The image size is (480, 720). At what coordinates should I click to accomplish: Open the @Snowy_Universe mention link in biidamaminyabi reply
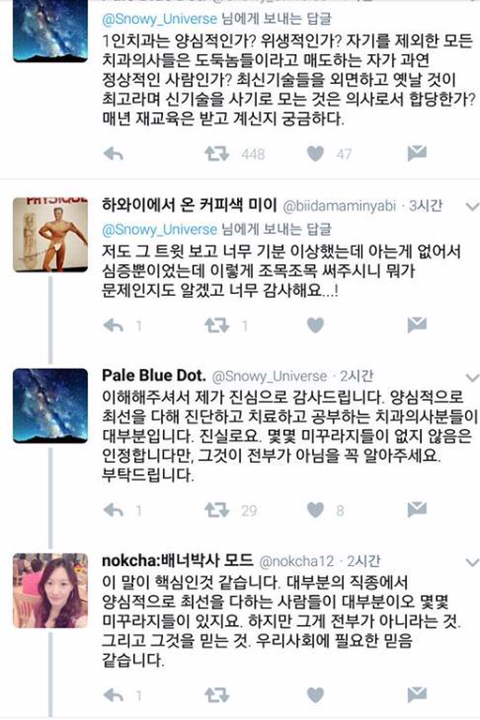[x=159, y=229]
